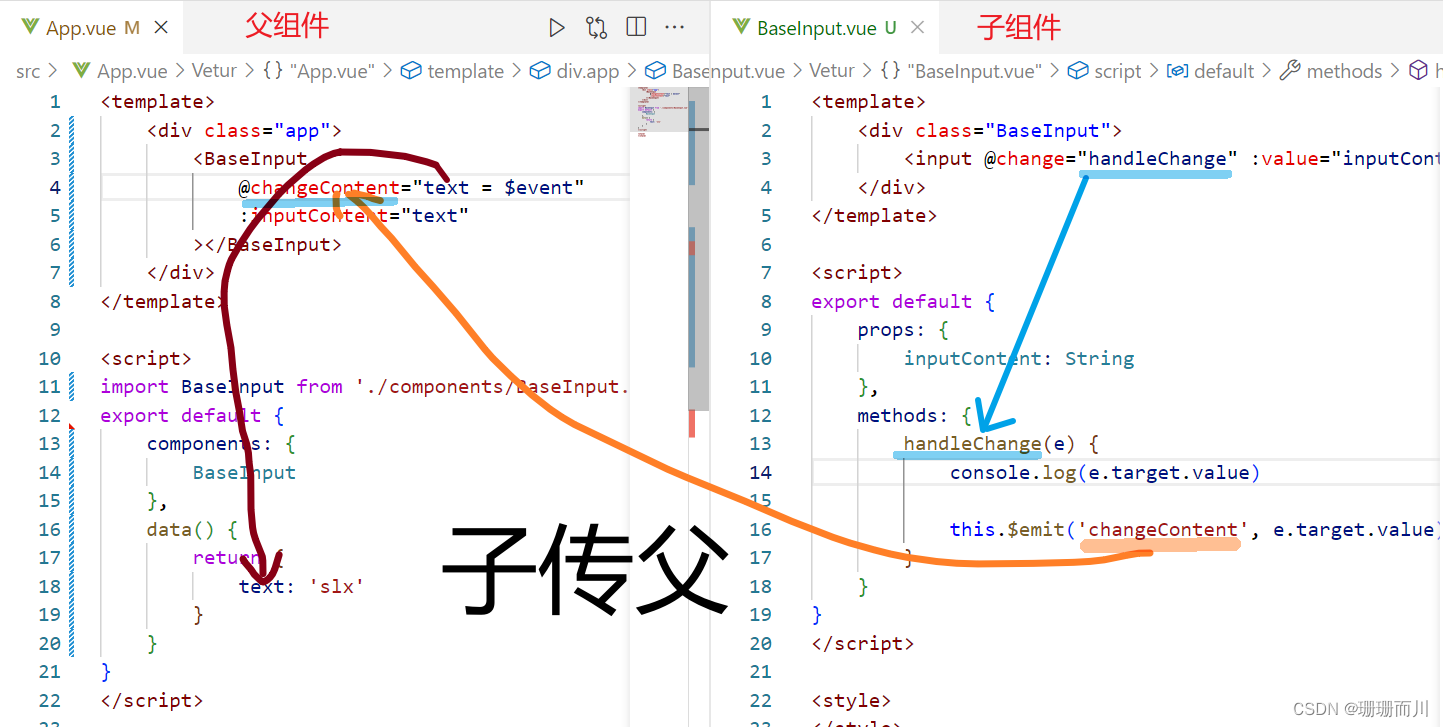Click 'data() {' line in App.vue
The image size is (1443, 727).
192,529
